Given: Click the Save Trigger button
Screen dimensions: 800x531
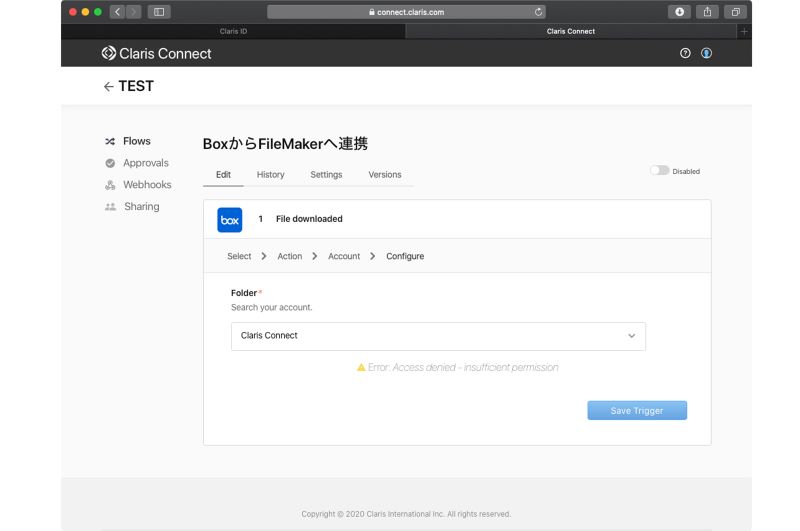Looking at the screenshot, I should [637, 411].
